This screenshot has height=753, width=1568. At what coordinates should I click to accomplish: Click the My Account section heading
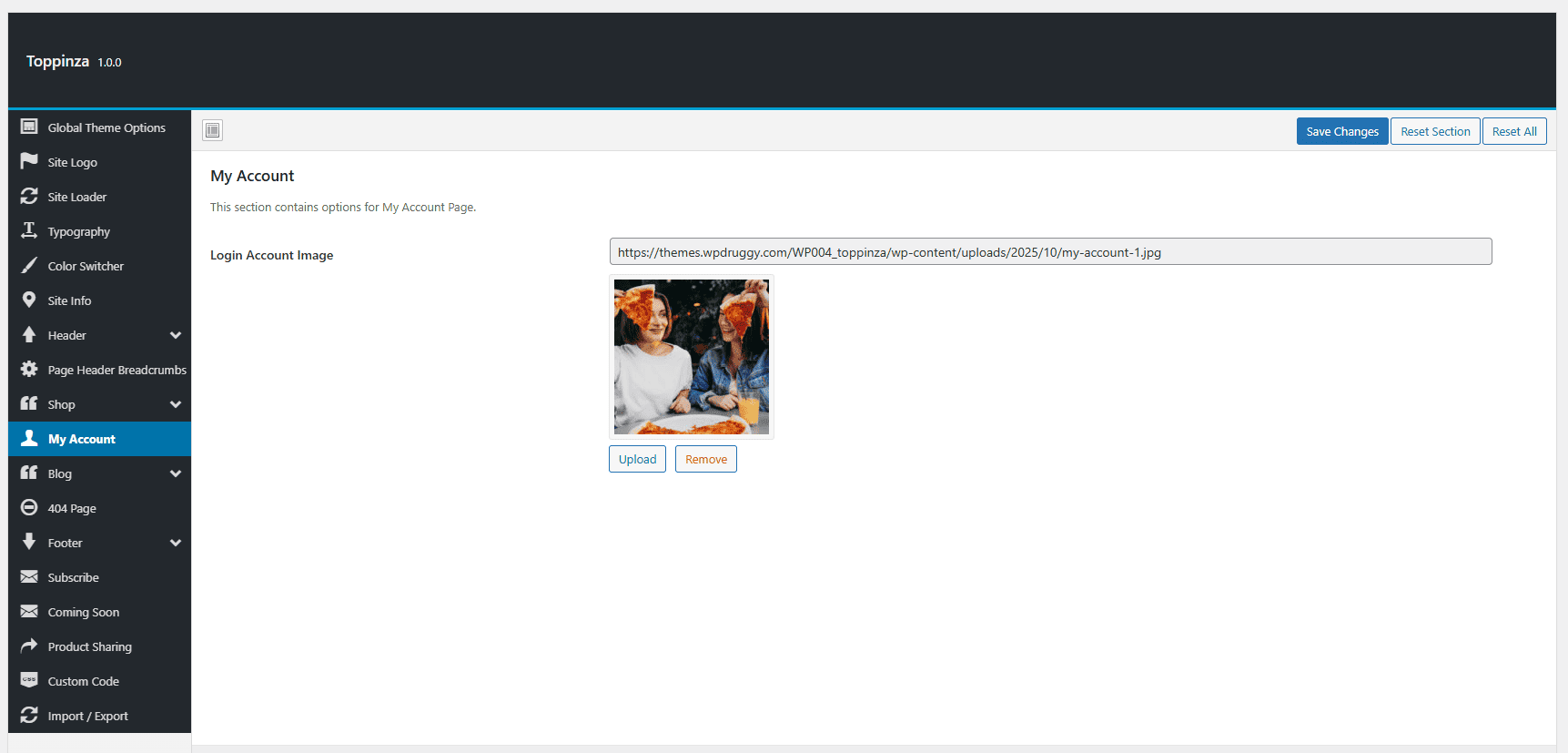252,176
